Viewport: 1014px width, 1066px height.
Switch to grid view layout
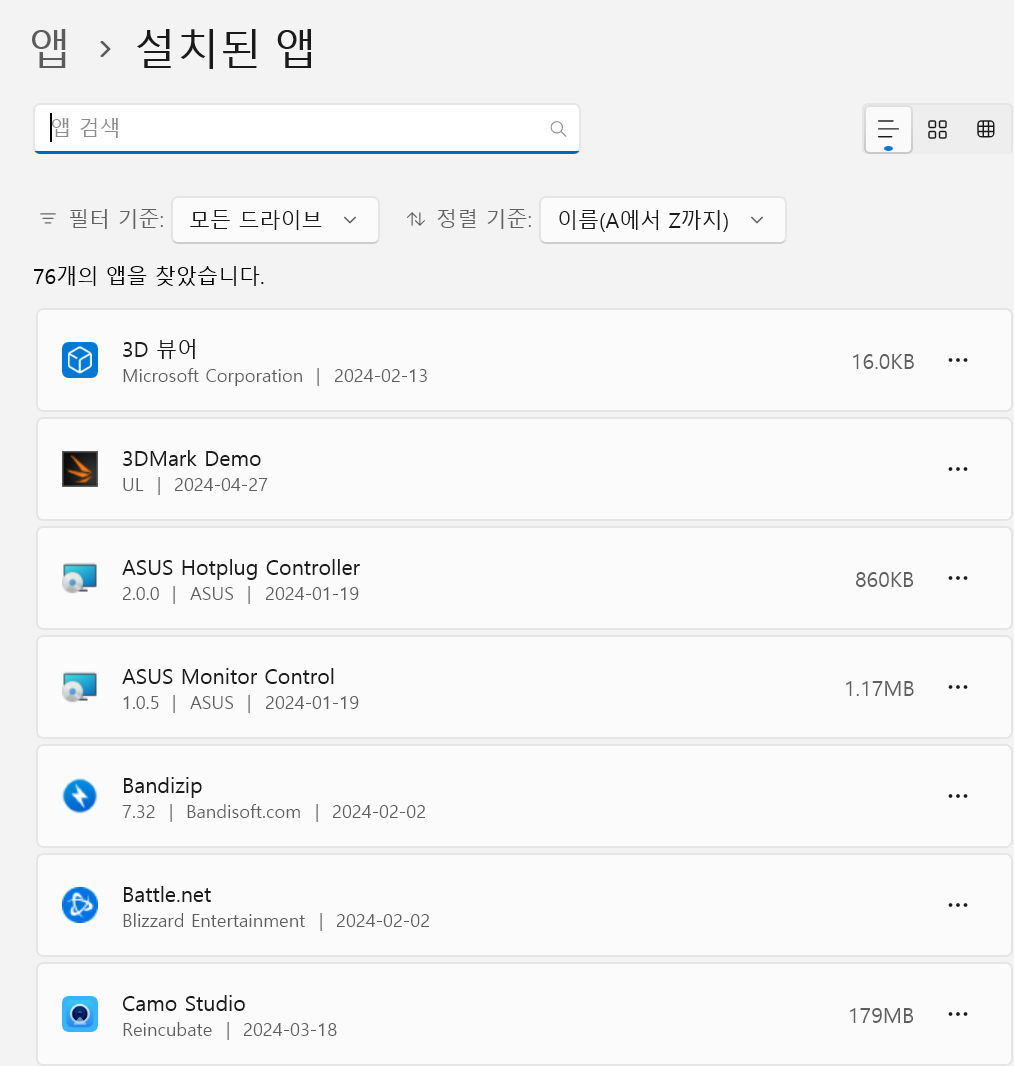click(x=937, y=129)
